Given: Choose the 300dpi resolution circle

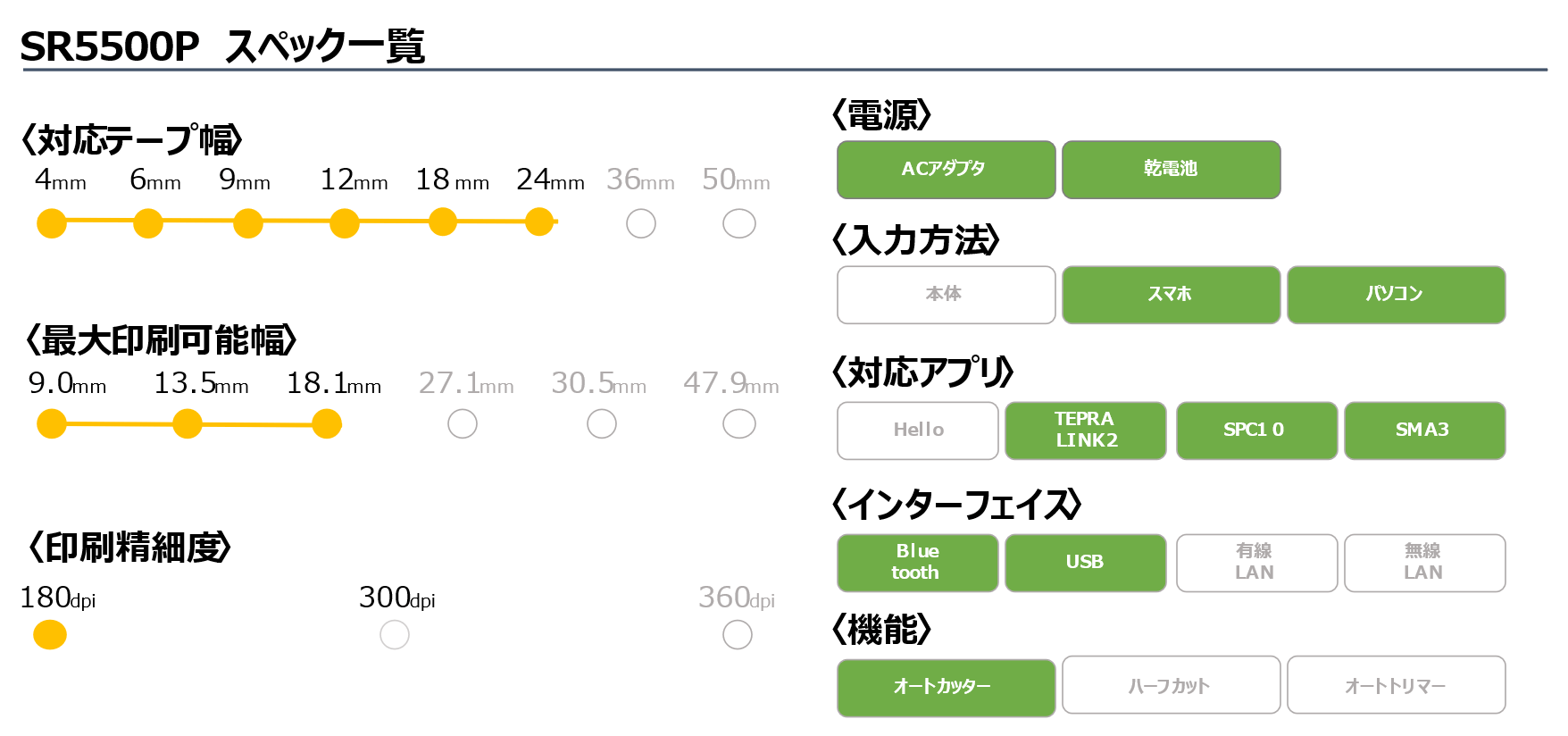Looking at the screenshot, I should coord(395,635).
